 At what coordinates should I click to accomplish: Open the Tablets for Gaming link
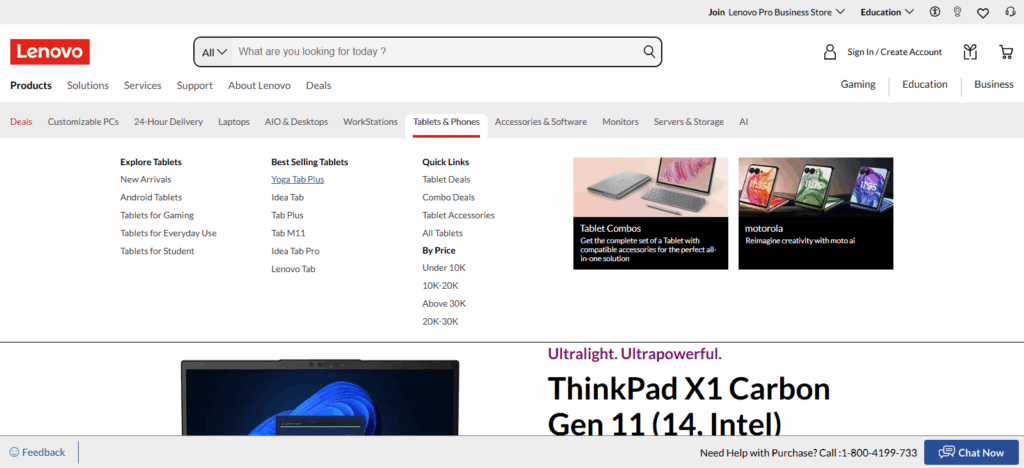pyautogui.click(x=157, y=215)
